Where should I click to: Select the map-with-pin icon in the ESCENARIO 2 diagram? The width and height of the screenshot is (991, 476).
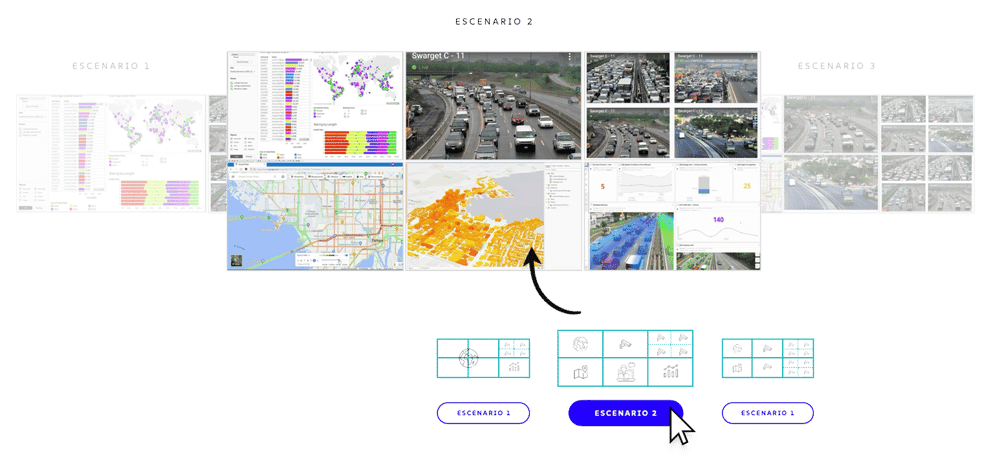pos(580,372)
